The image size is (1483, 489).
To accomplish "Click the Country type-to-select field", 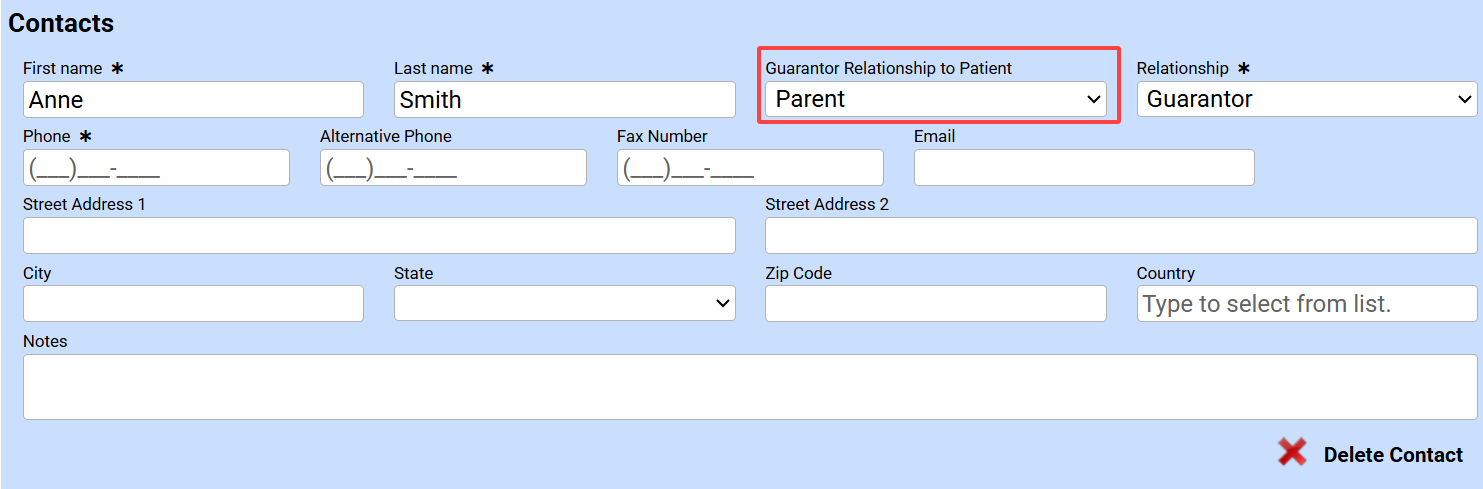I will (1307, 303).
